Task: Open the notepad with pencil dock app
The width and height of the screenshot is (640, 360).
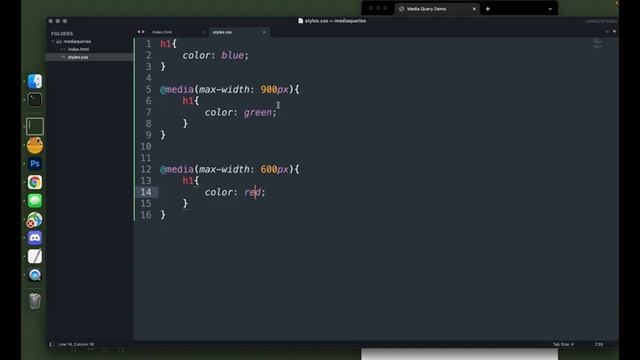Action: (x=35, y=256)
